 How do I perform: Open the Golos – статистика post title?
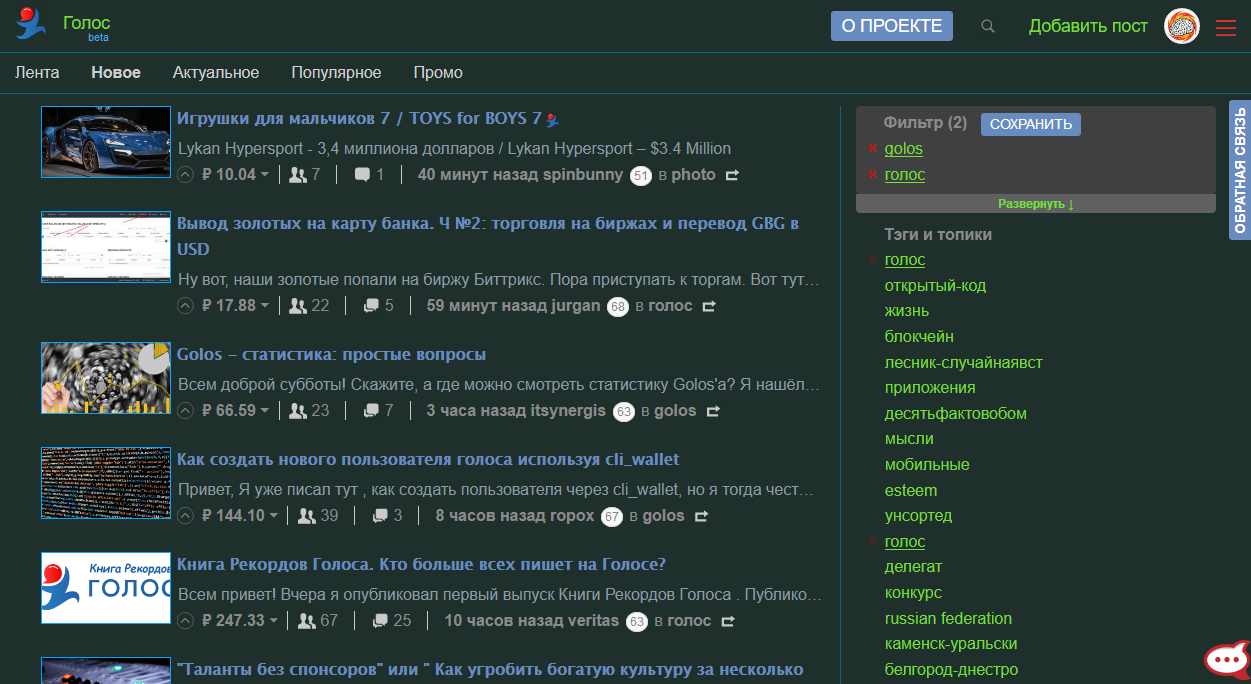click(331, 355)
